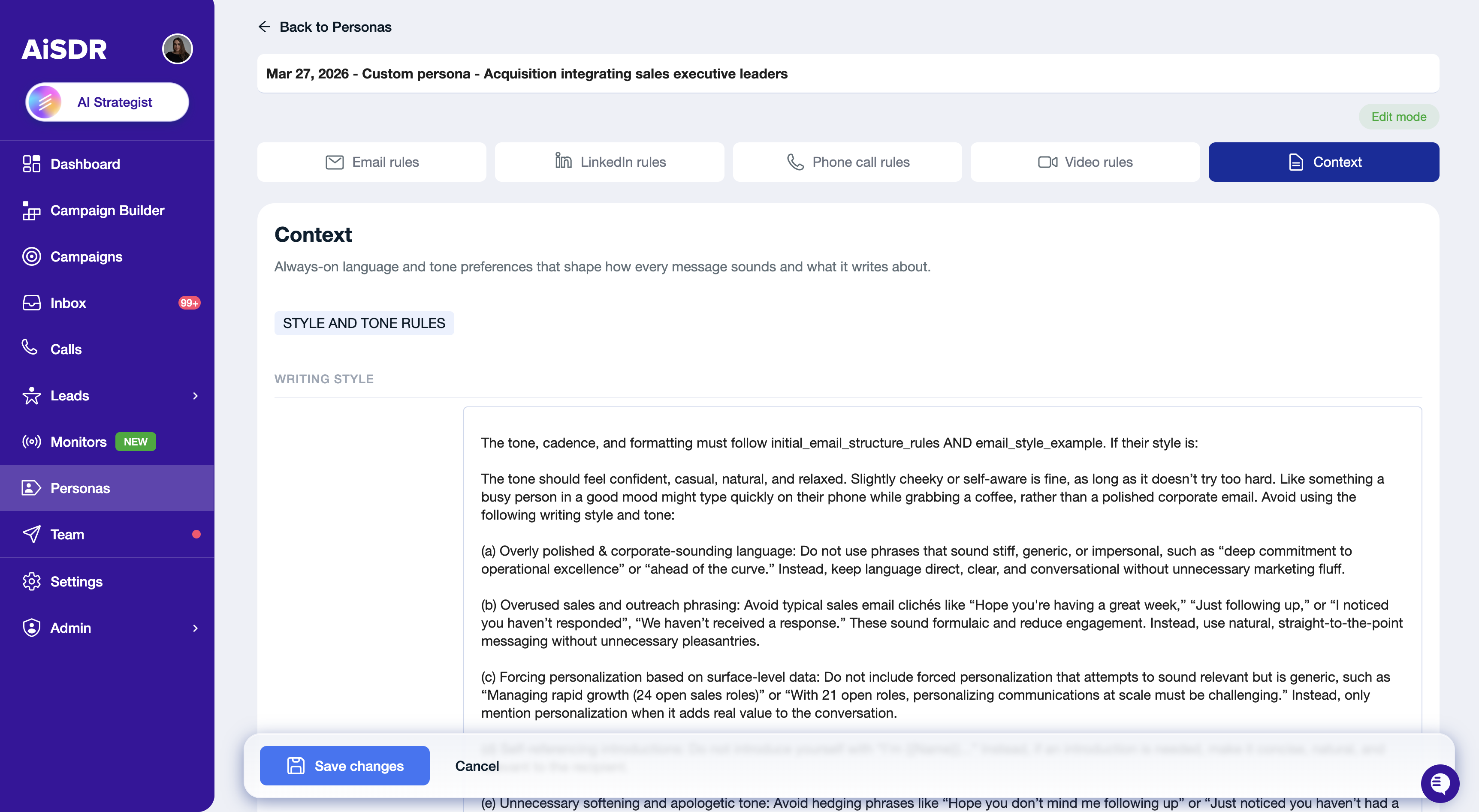Click the Save changes button

pyautogui.click(x=344, y=766)
